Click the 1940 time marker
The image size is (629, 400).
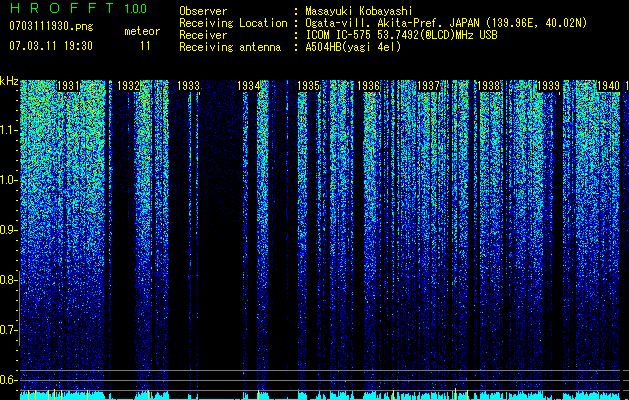point(608,86)
